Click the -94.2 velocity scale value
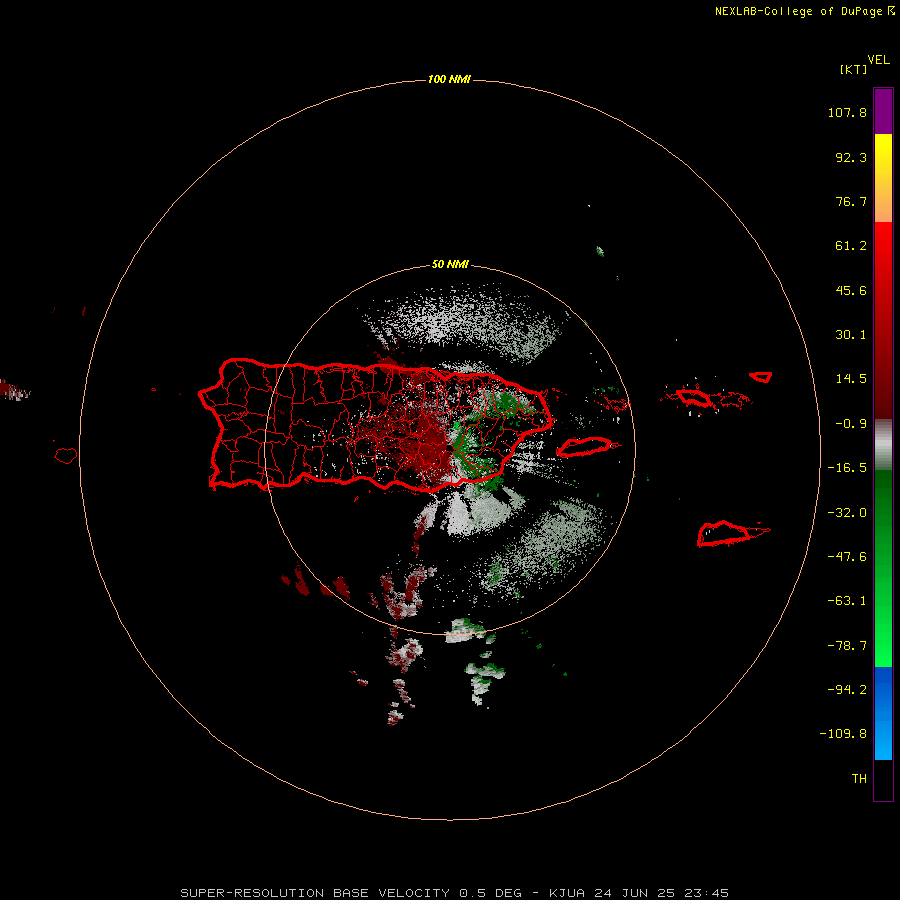Viewport: 900px width, 900px height. click(847, 689)
